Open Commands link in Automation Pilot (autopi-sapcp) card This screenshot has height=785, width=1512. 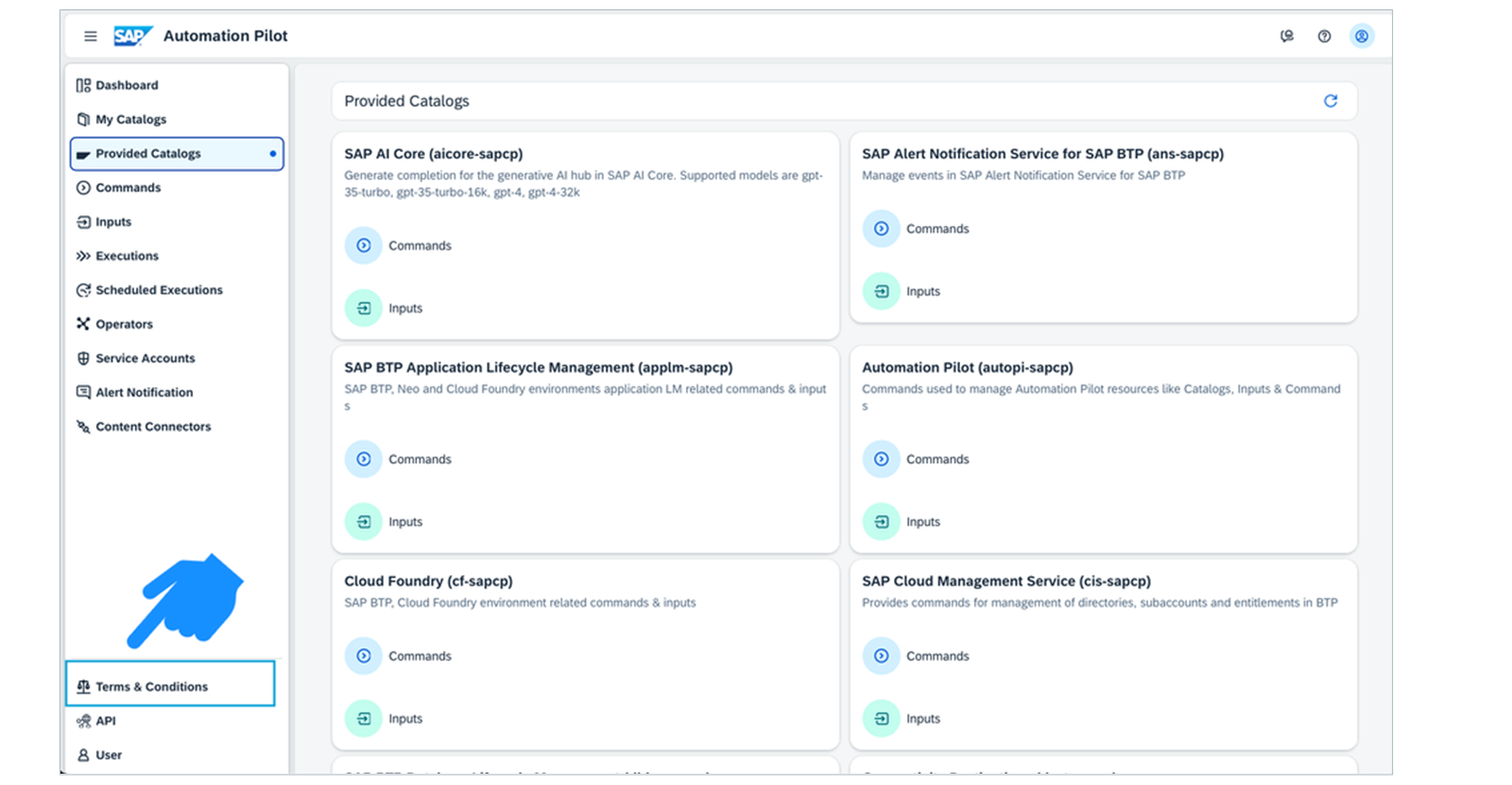[x=937, y=459]
